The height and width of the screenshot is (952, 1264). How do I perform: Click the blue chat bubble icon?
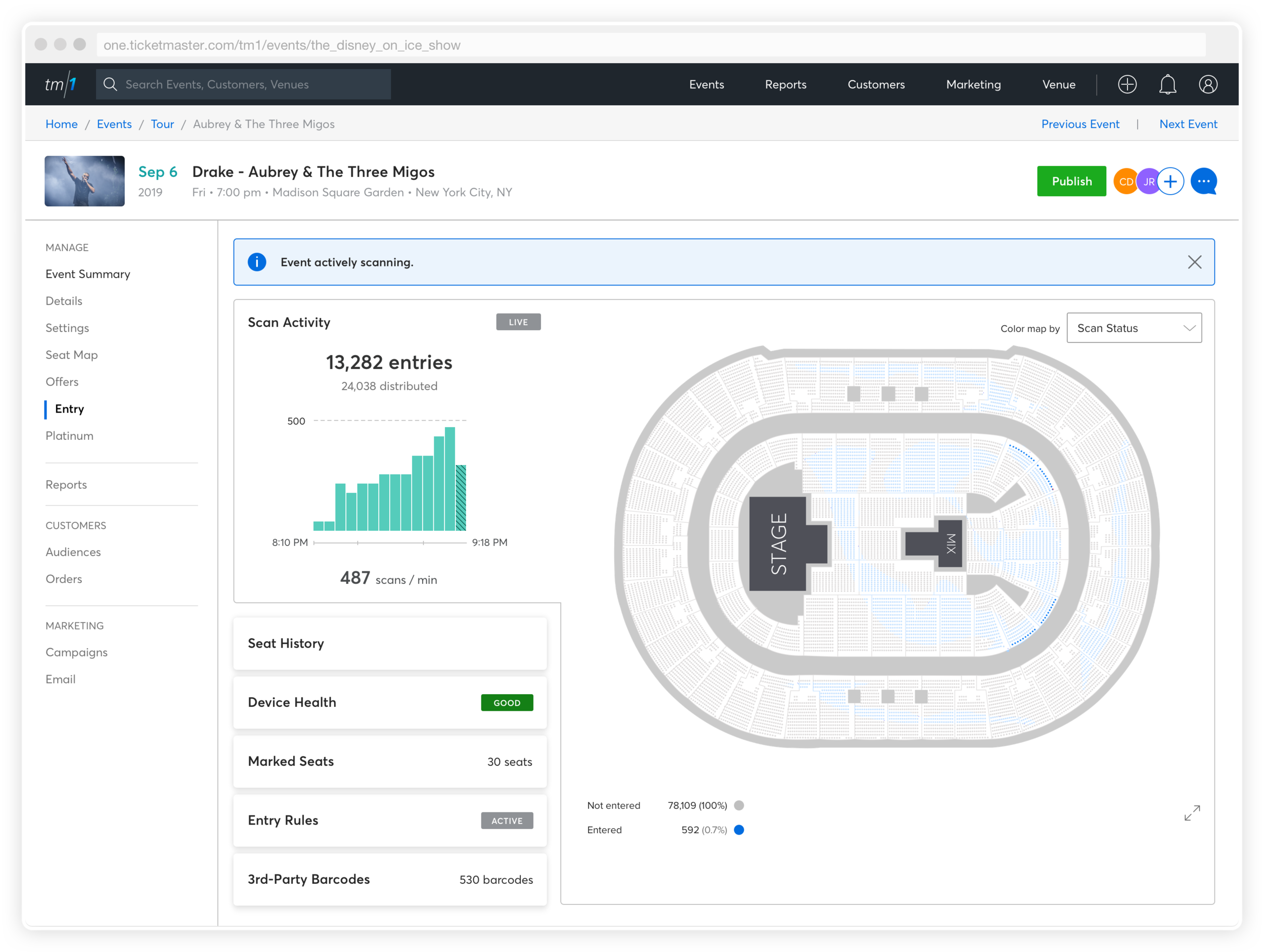[x=1203, y=182]
